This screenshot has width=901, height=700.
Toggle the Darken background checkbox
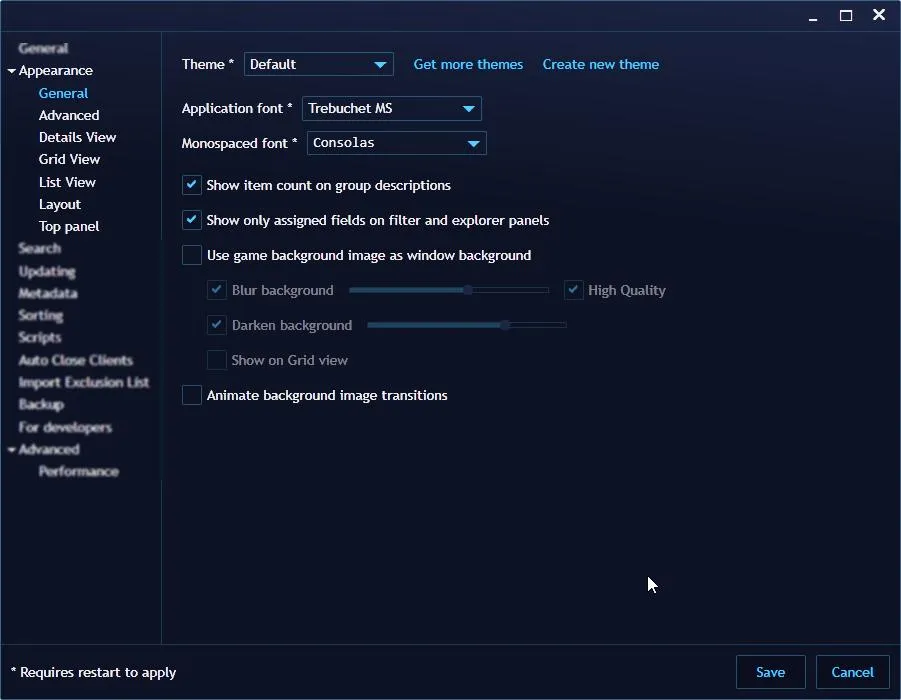coord(217,325)
